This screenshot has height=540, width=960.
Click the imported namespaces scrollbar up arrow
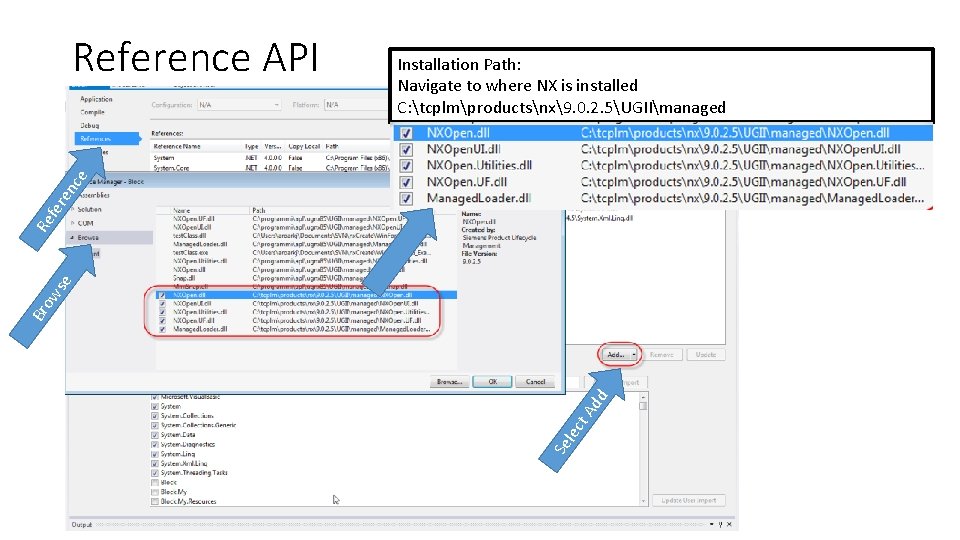(643, 397)
